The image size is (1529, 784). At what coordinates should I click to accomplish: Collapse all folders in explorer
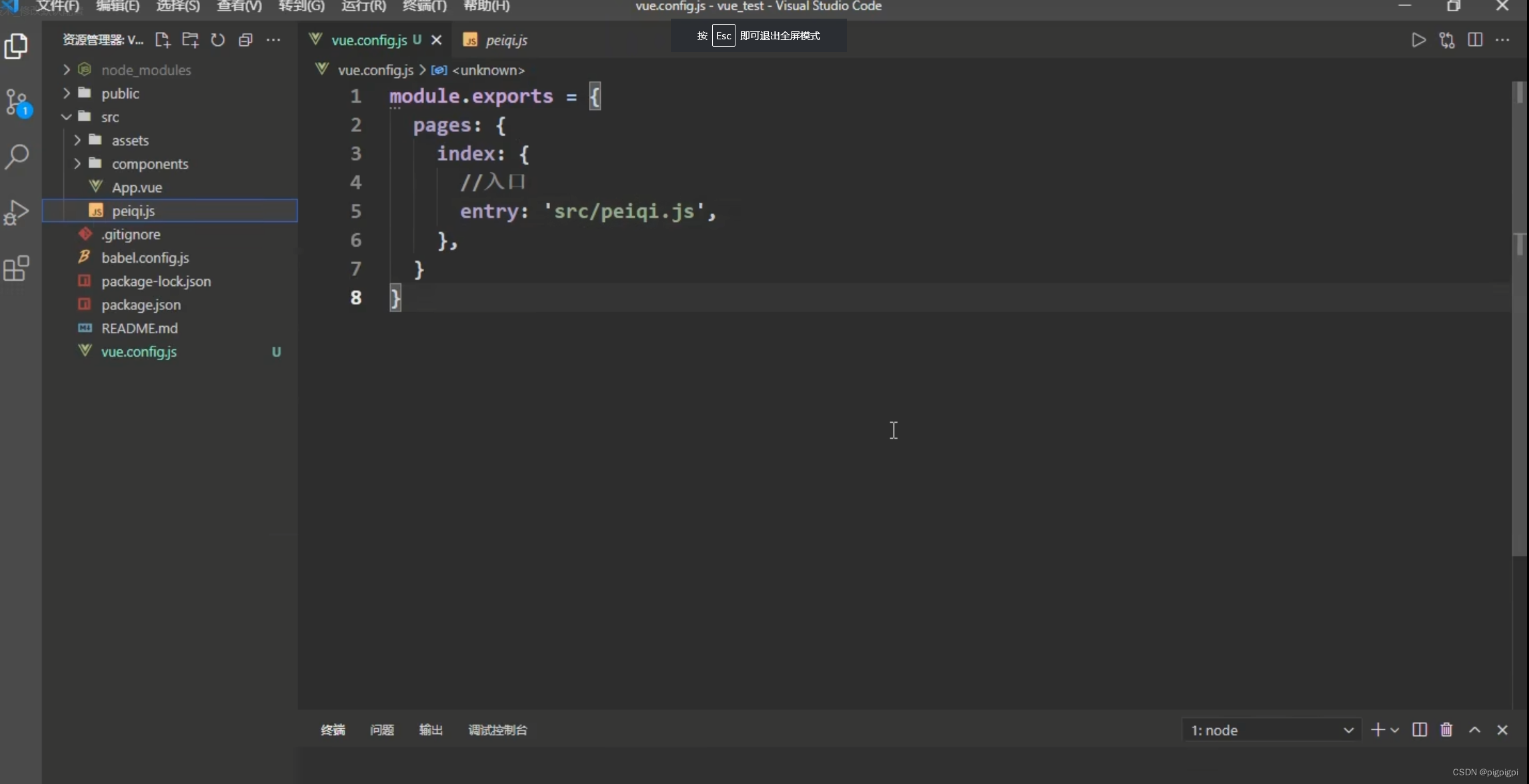[245, 40]
